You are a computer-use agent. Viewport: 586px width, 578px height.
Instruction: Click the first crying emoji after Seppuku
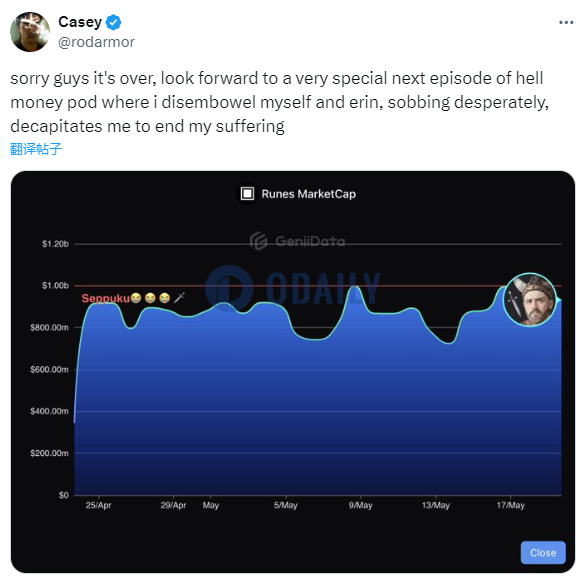pos(136,298)
